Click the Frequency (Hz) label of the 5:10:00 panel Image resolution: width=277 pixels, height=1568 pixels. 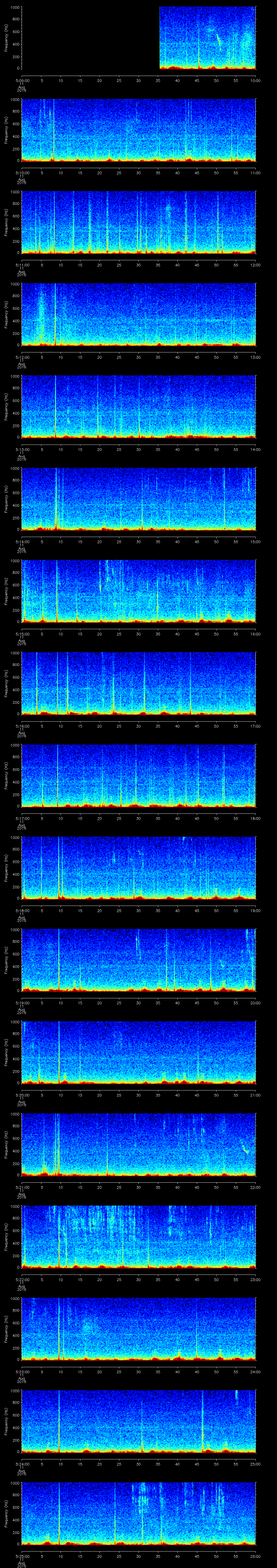point(6,130)
